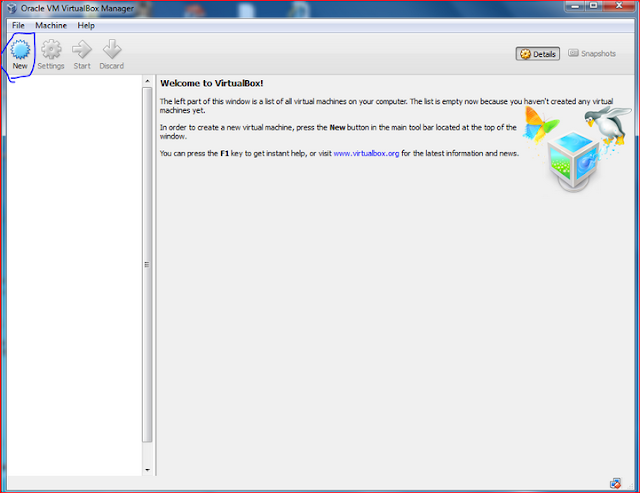Click the VirtualBox cube logo image

575,161
